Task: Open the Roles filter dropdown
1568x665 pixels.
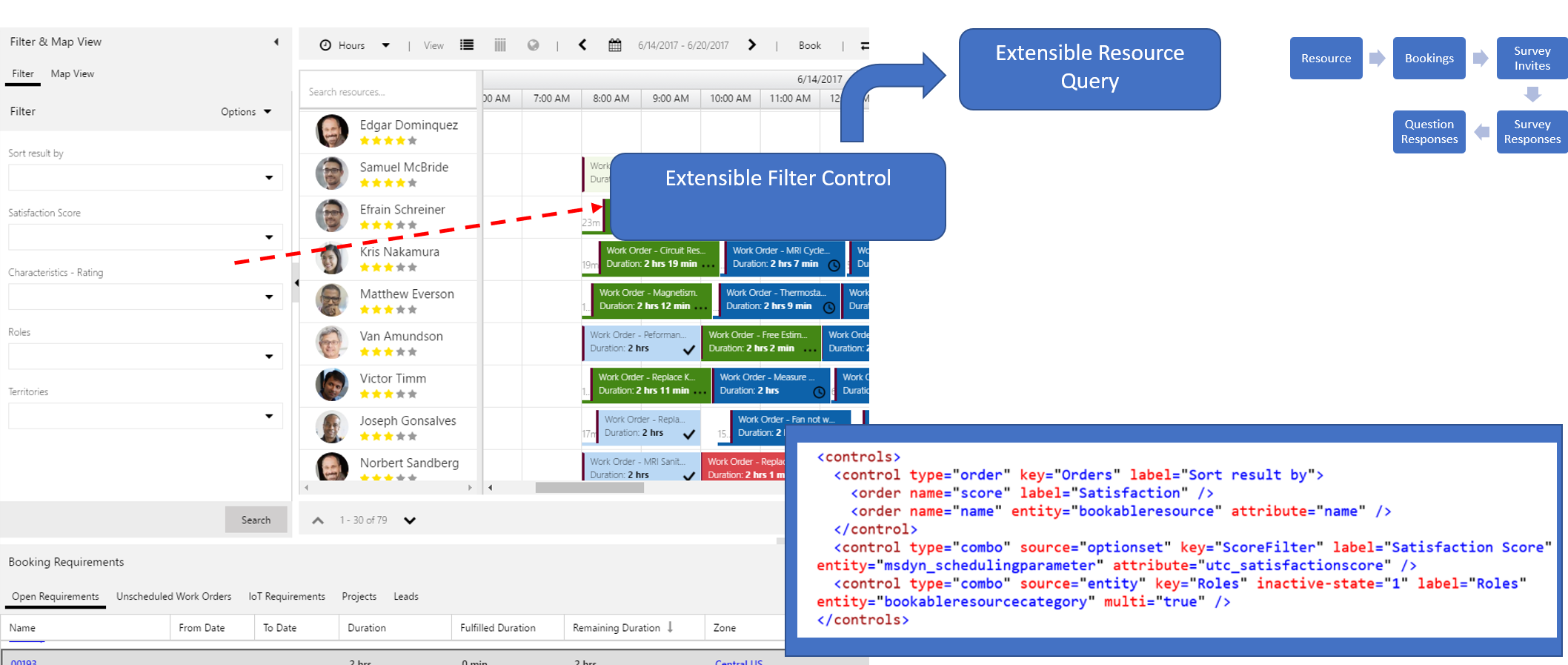Action: [269, 357]
